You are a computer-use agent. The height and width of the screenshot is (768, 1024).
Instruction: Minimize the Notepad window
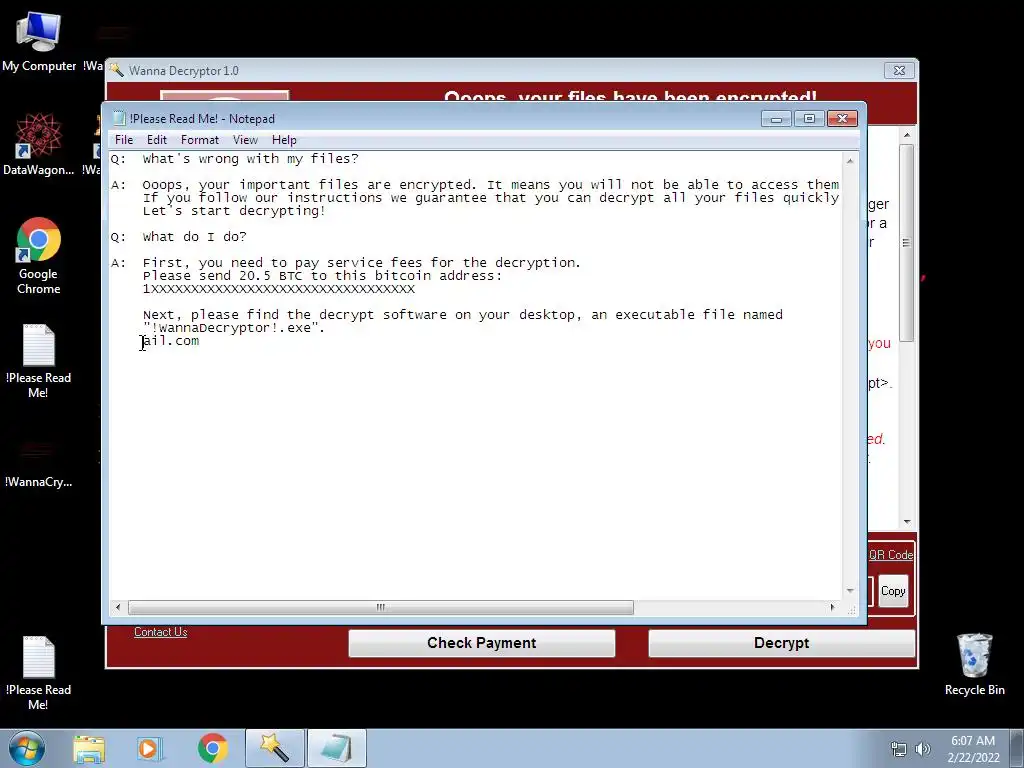pos(776,119)
